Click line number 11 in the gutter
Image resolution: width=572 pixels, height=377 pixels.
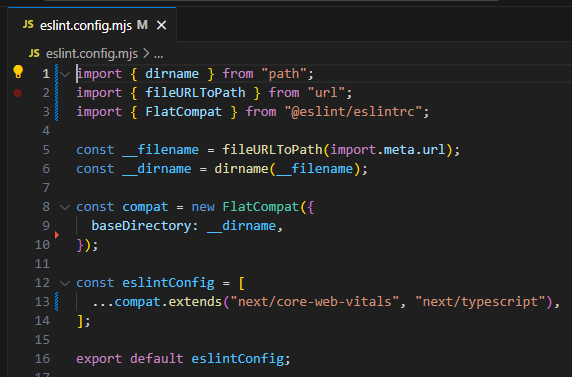point(42,264)
